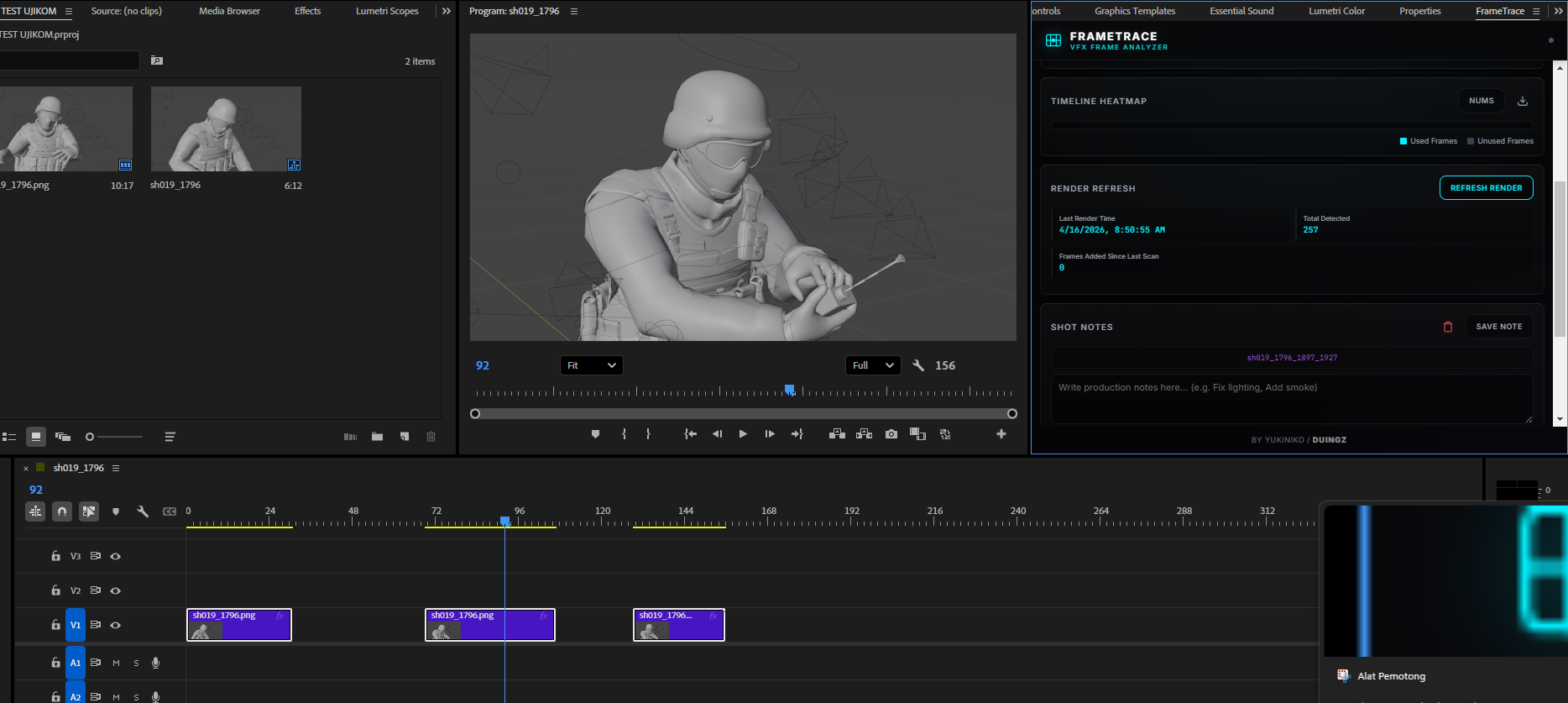Mute audio track A1
The image size is (1568, 703).
(116, 663)
